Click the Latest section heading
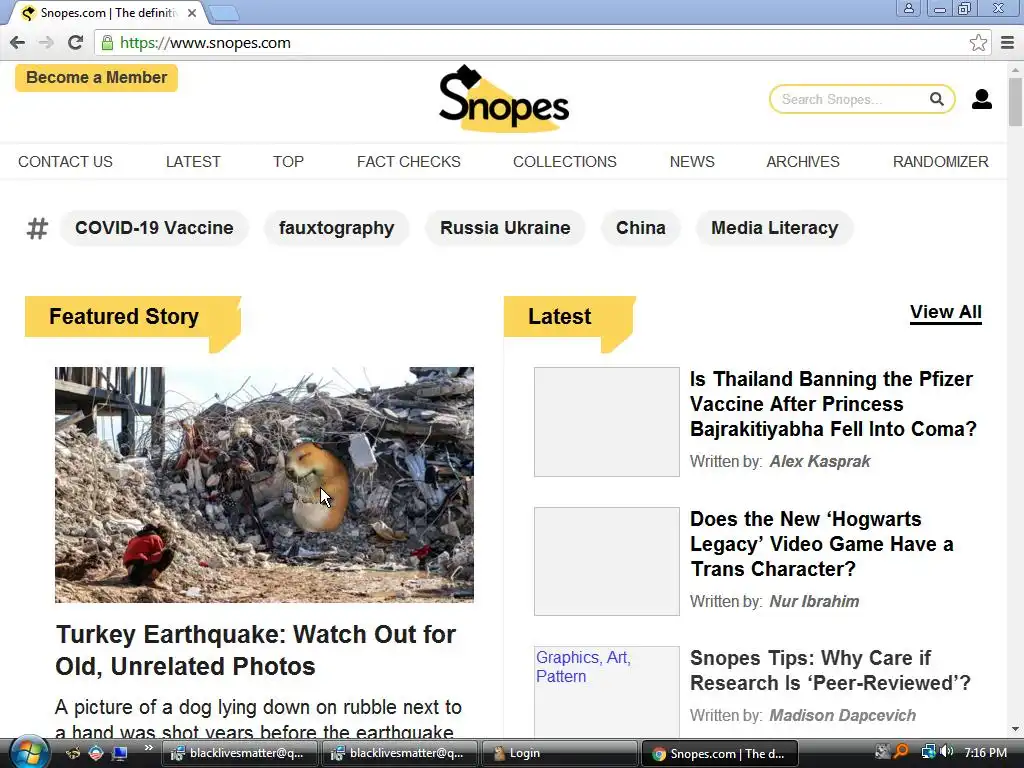This screenshot has height=768, width=1024. coord(560,317)
